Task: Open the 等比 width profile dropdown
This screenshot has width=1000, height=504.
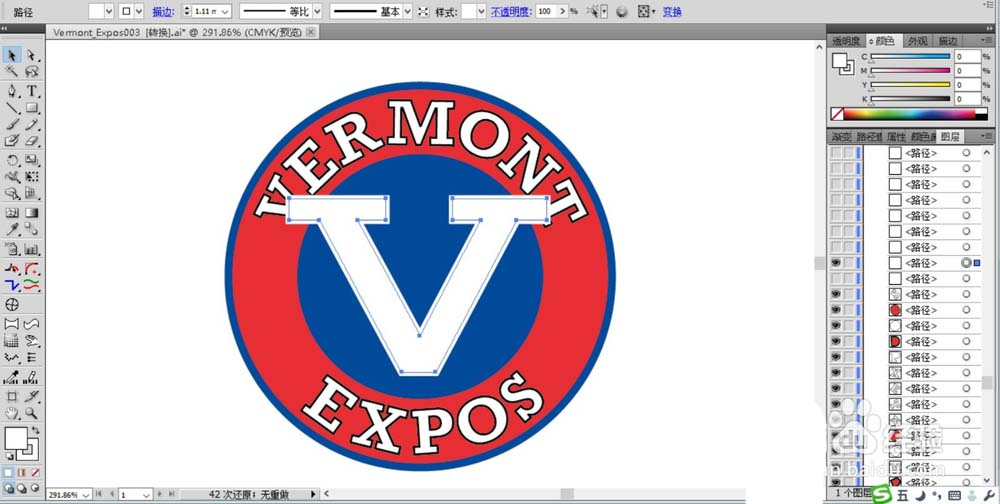Action: click(317, 11)
